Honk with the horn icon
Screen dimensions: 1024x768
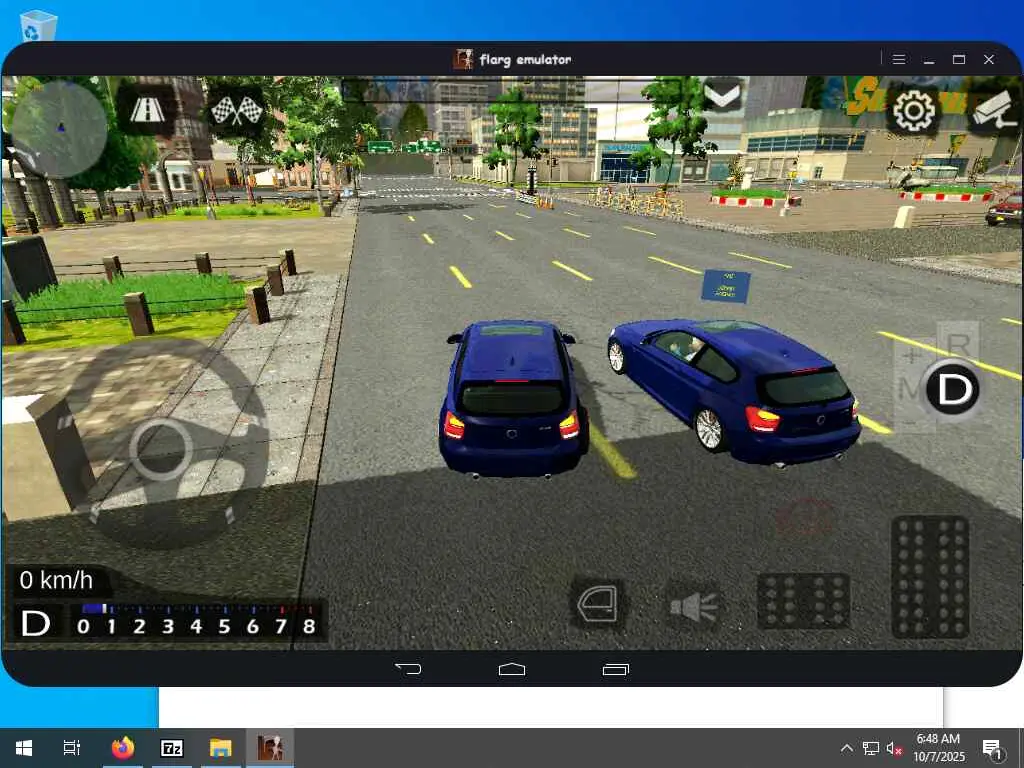pos(694,605)
